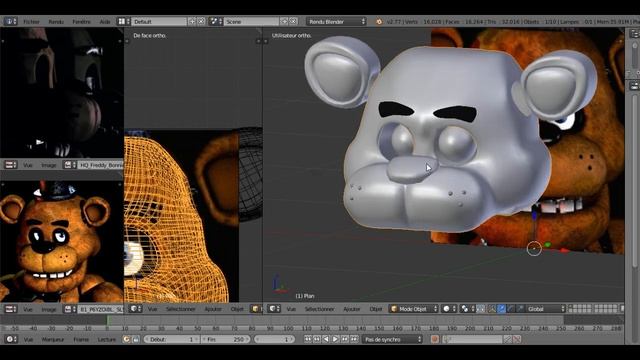
Task: Open the Info editor type selector icon
Action: click(10, 21)
